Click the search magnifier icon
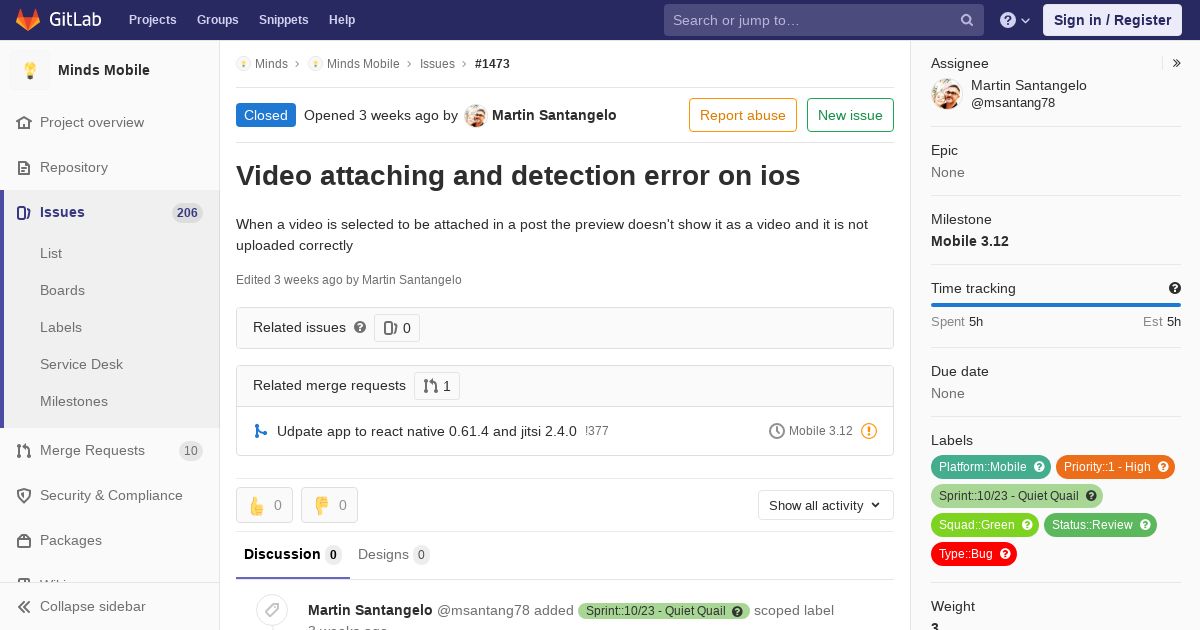This screenshot has width=1200, height=630. tap(967, 20)
